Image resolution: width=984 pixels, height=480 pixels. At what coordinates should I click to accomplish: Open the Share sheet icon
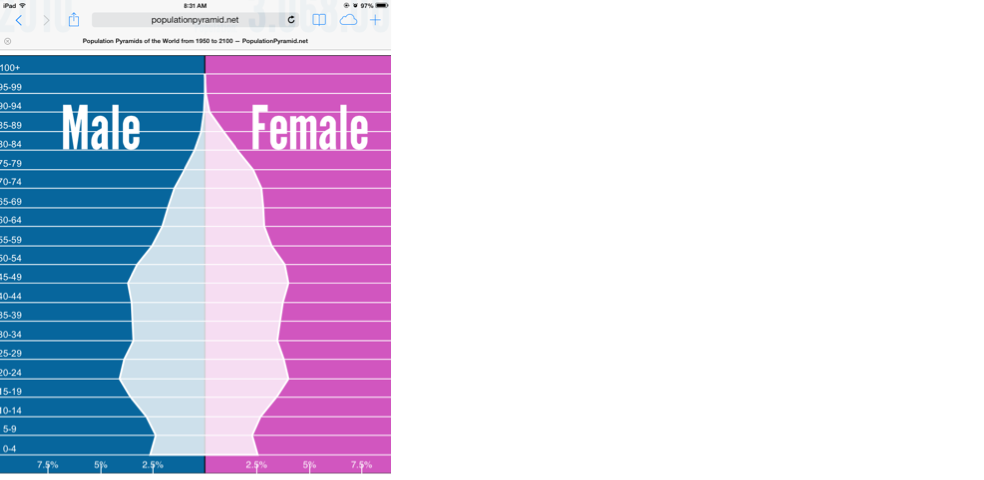[74, 20]
